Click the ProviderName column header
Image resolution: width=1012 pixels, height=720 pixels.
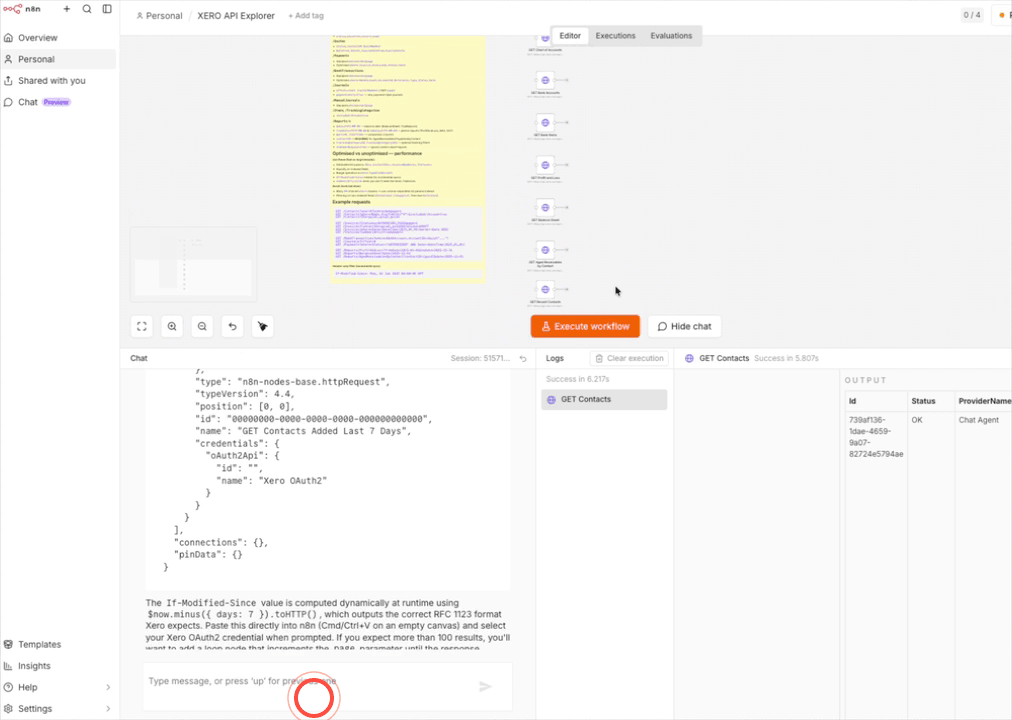tap(984, 401)
